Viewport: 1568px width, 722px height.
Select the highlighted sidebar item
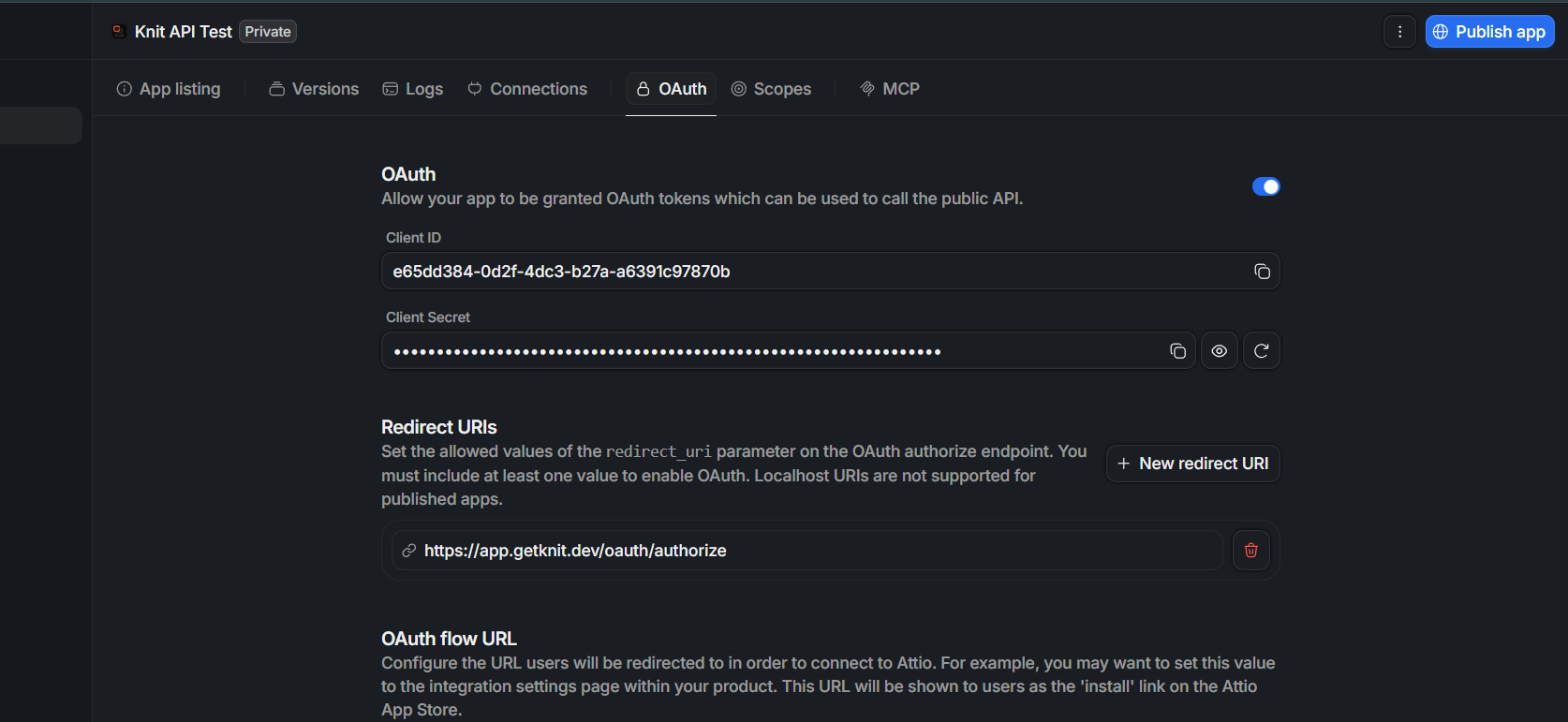coord(41,125)
